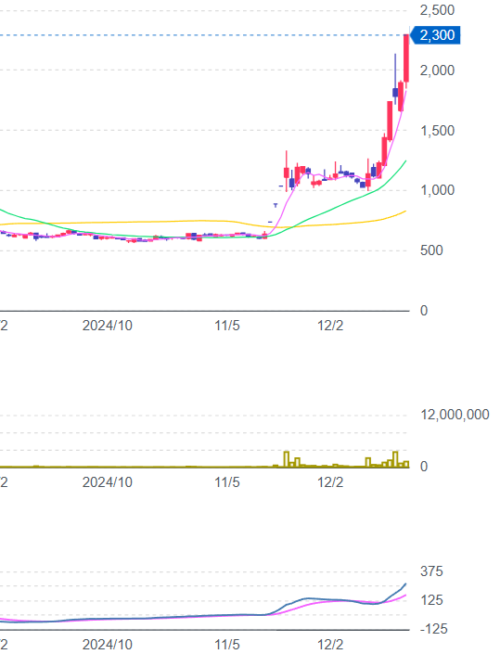Select the 12/2 date label under indicator chart
500x654 pixels.
coord(330,645)
